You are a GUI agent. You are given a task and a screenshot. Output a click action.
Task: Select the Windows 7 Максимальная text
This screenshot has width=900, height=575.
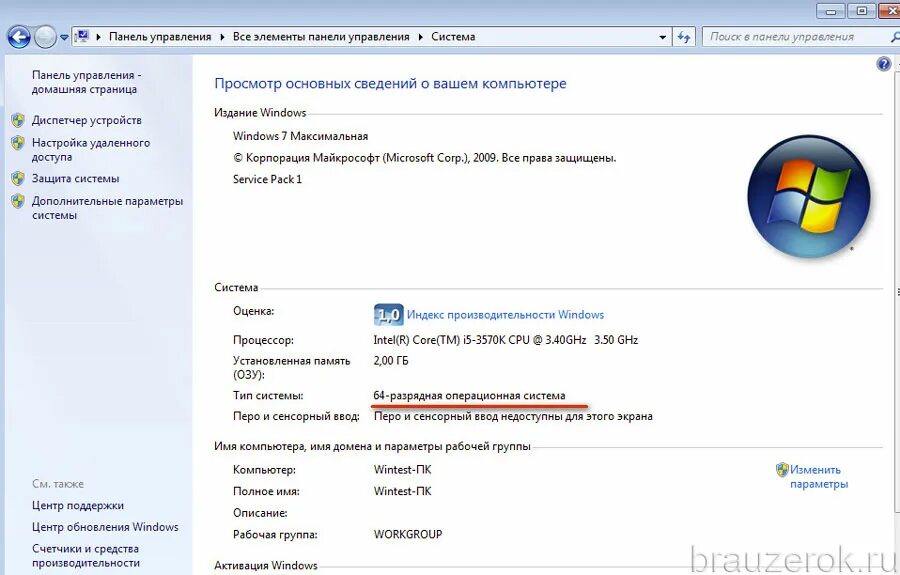300,136
